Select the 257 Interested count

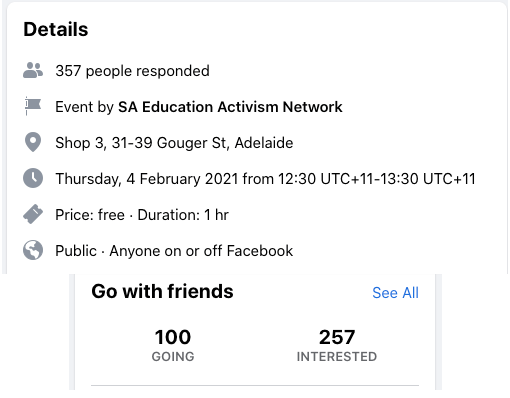337,337
